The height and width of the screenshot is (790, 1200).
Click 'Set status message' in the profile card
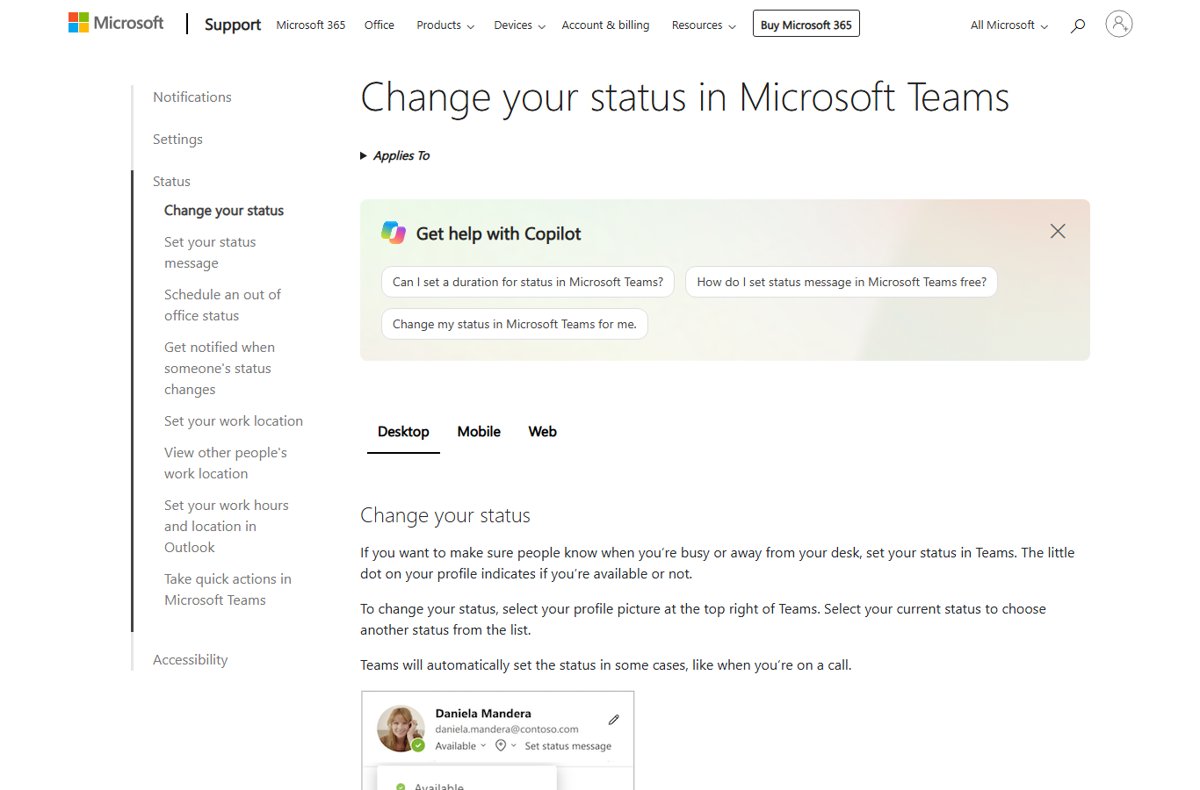pos(568,746)
